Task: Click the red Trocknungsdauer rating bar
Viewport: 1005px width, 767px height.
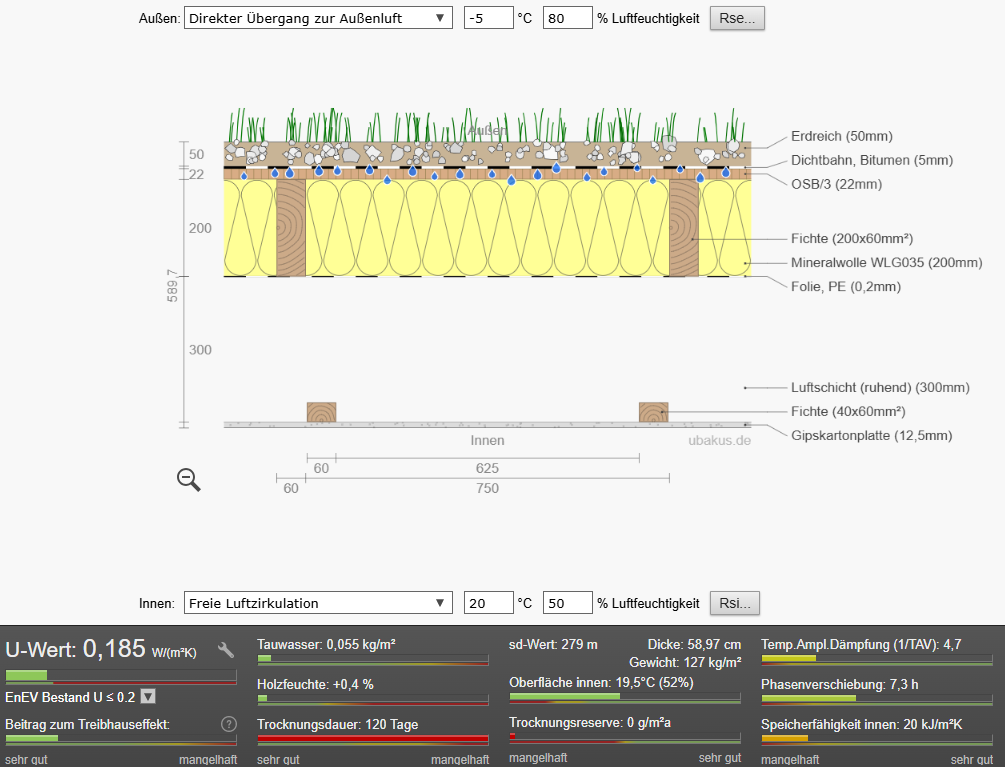Action: 372,740
